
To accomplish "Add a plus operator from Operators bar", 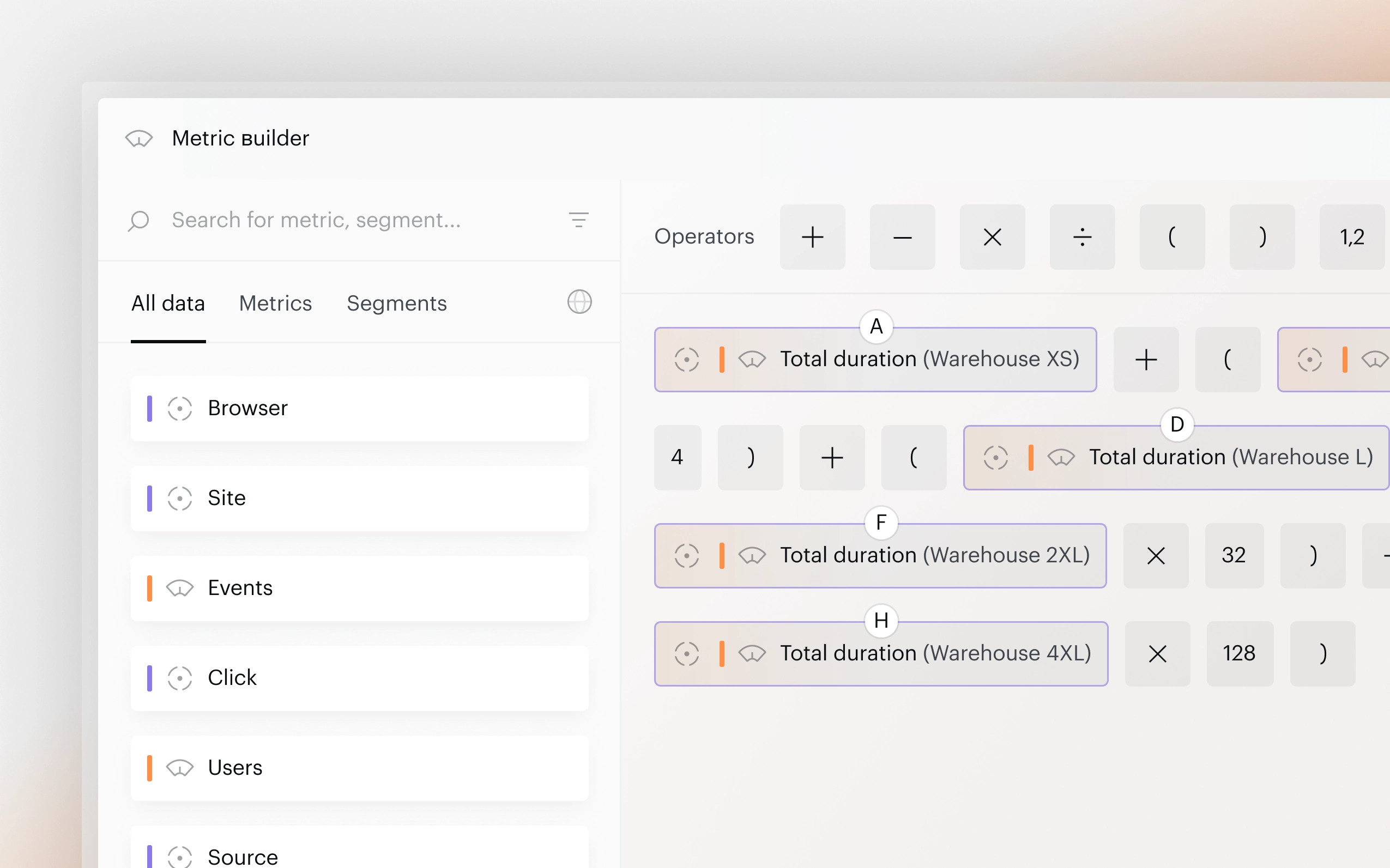I will click(812, 237).
